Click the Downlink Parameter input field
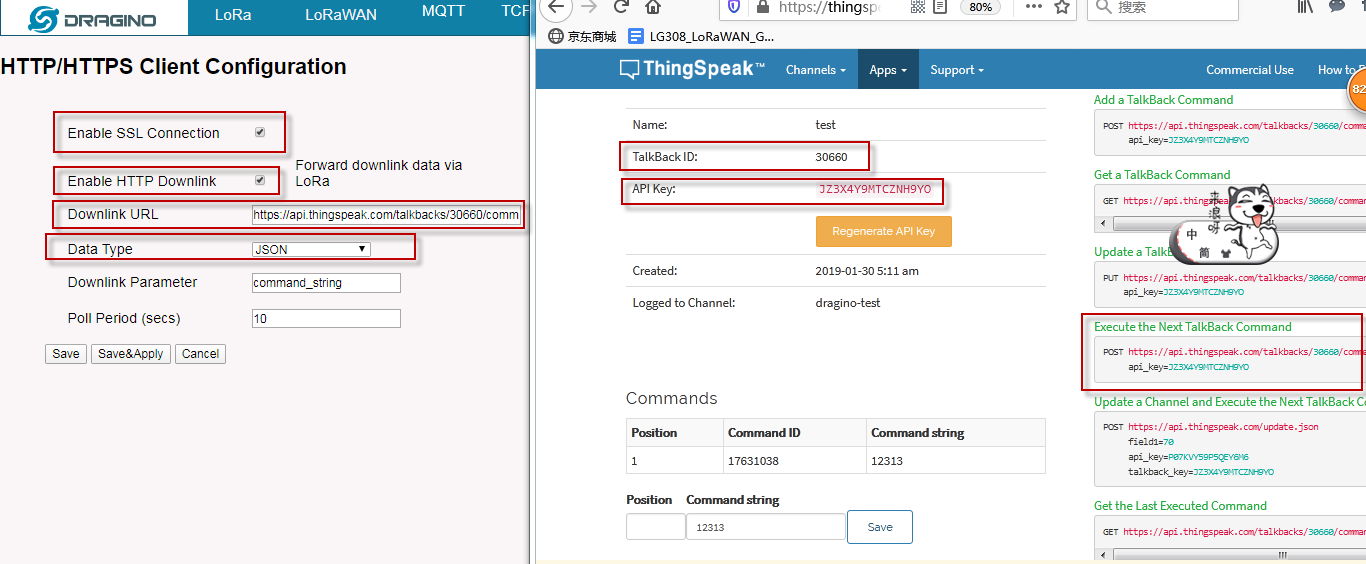Viewport: 1366px width, 564px height. pyautogui.click(x=326, y=283)
